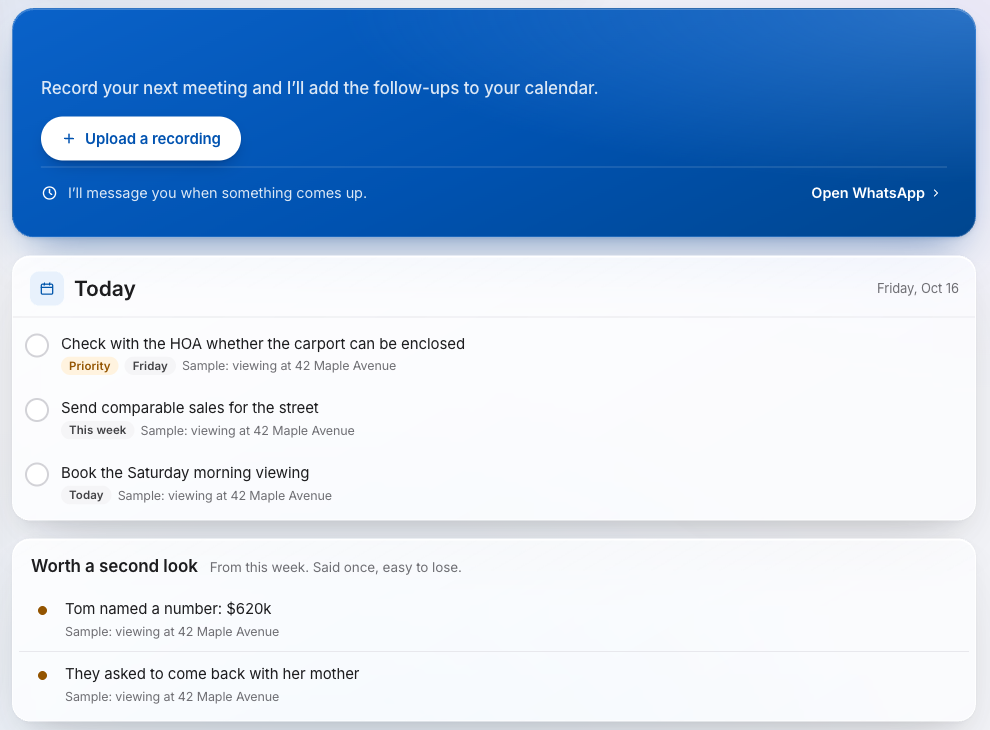Click the Friday tag on the HOA task
The width and height of the screenshot is (990, 730).
(150, 366)
